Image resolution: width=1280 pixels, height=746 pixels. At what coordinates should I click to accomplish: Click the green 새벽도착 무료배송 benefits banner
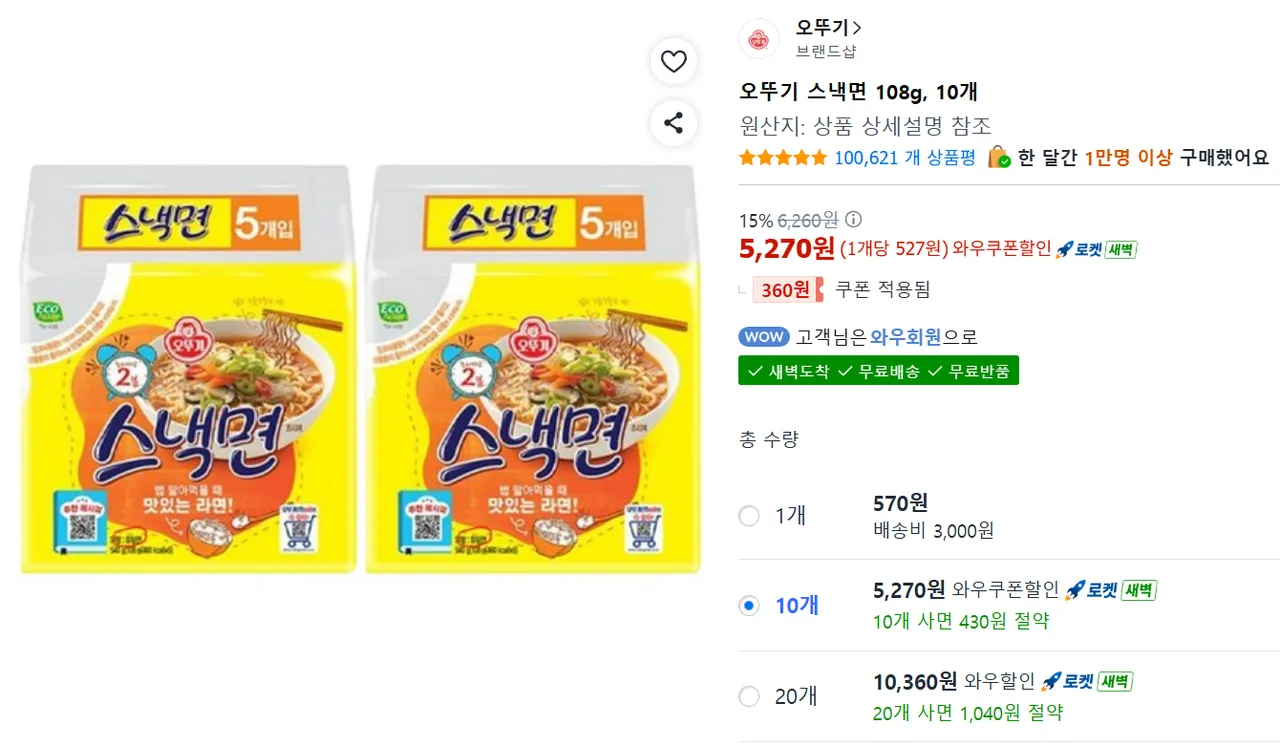click(878, 371)
